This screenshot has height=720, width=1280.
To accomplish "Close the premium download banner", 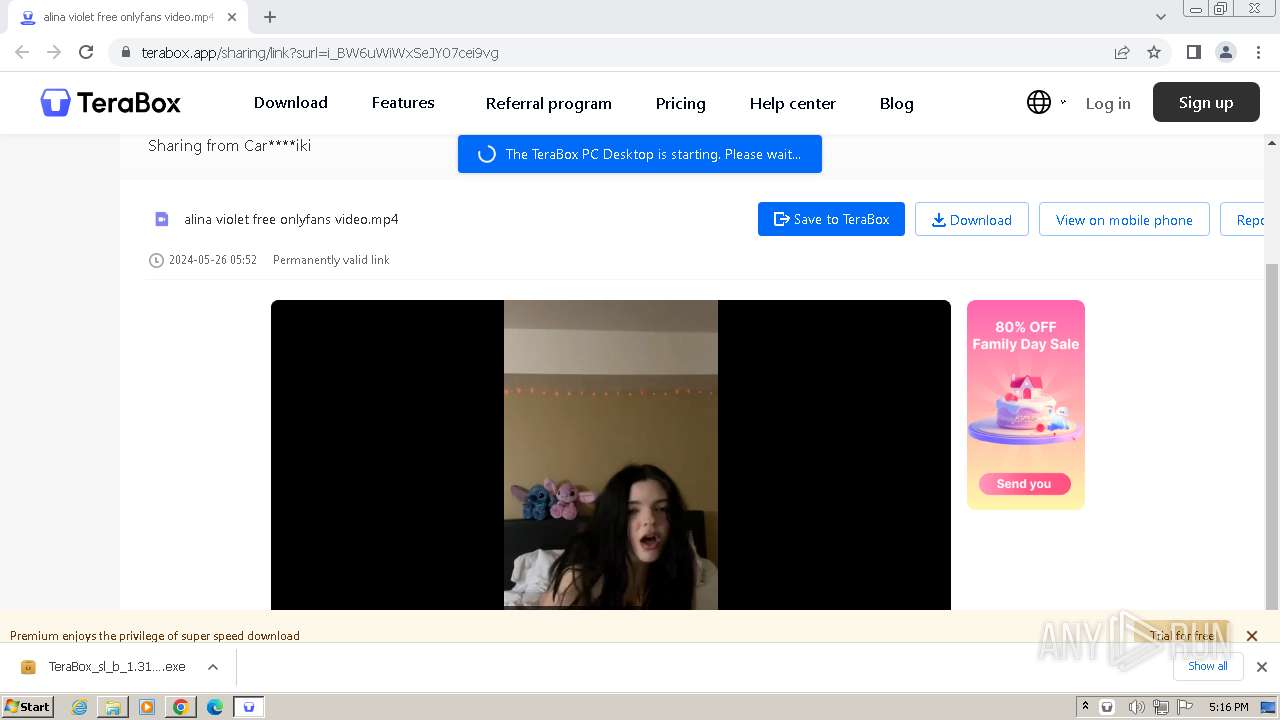I will point(1251,636).
